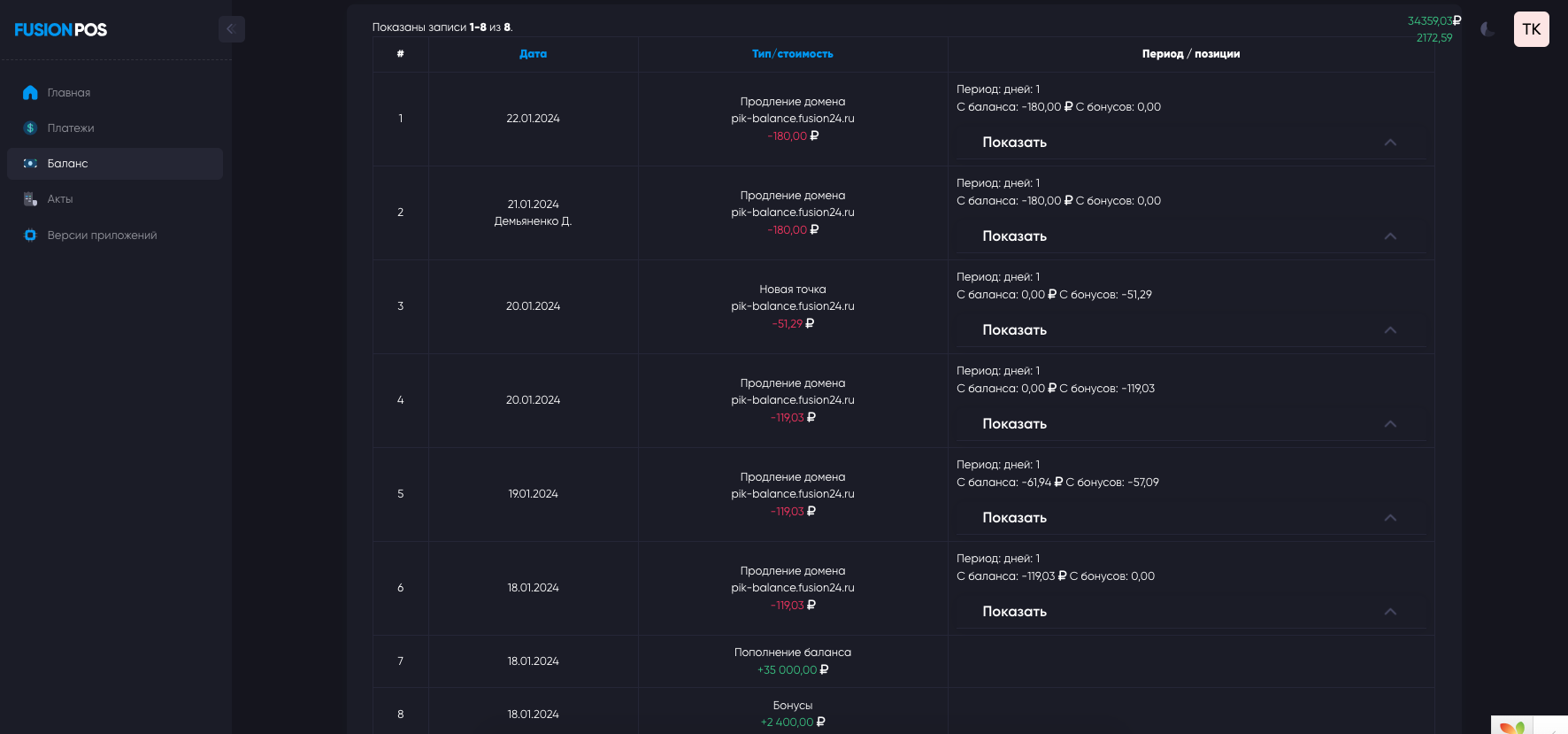Open the TK user avatar menu

click(1531, 29)
